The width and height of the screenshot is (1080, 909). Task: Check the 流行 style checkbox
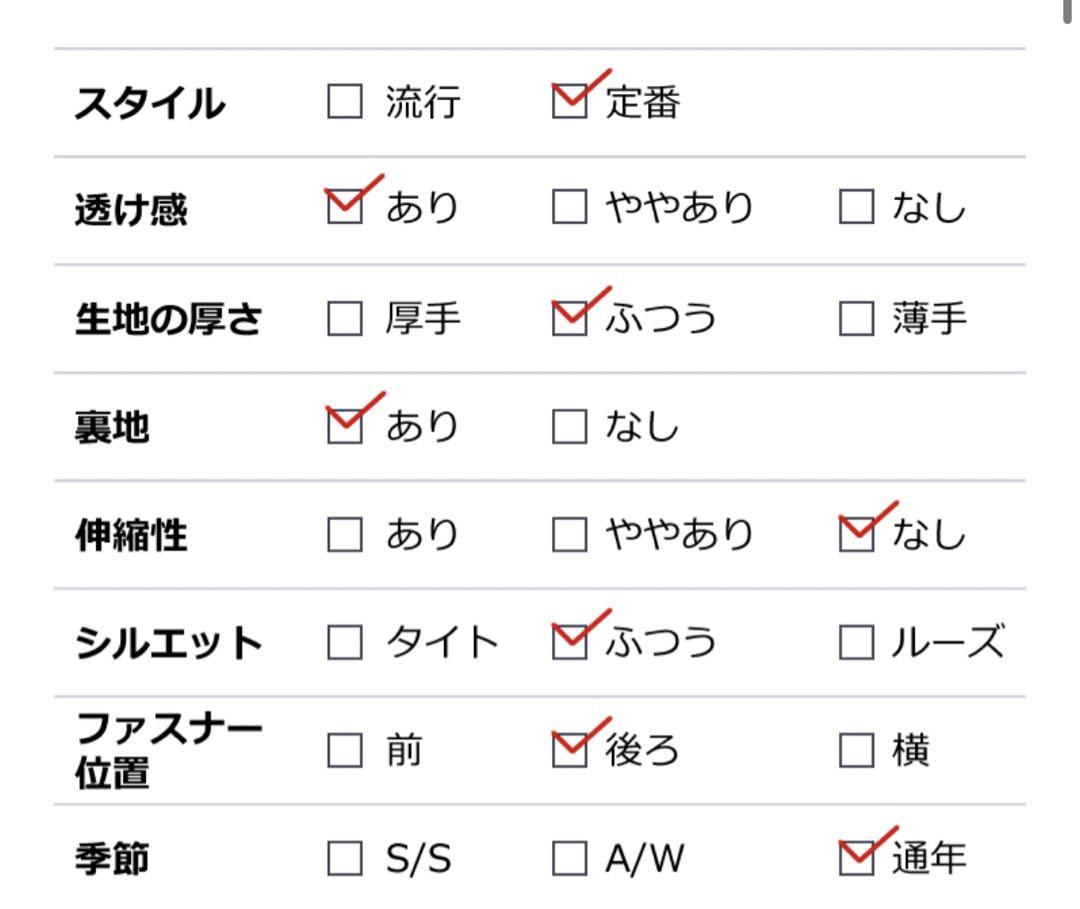pyautogui.click(x=344, y=101)
